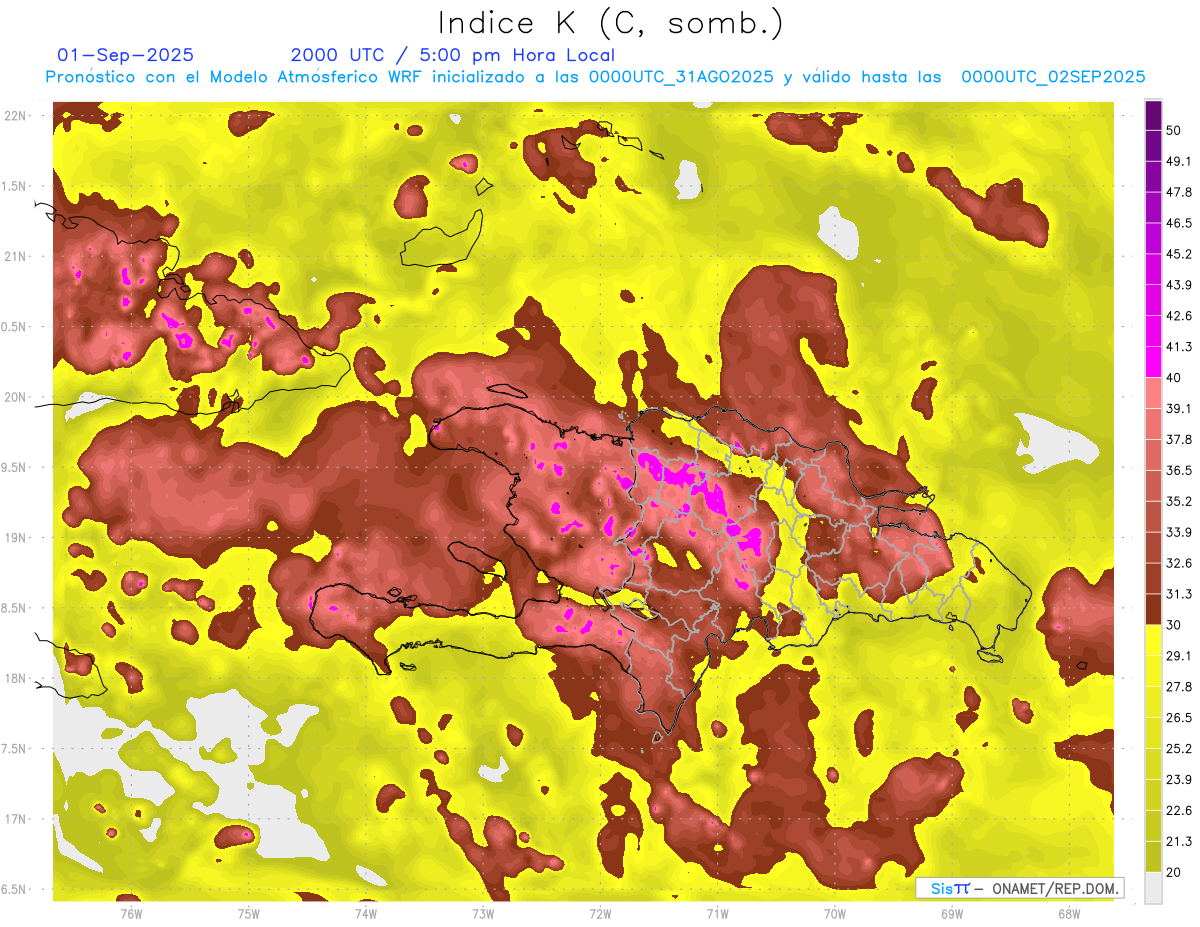Click the dark brown swatch between 30 and 31.3
1200x927 pixels.
pos(1153,609)
